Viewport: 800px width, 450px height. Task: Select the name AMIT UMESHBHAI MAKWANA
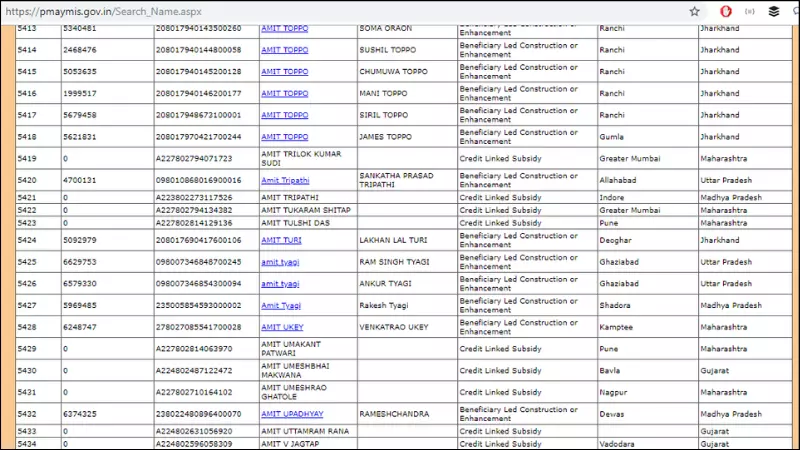pos(295,370)
